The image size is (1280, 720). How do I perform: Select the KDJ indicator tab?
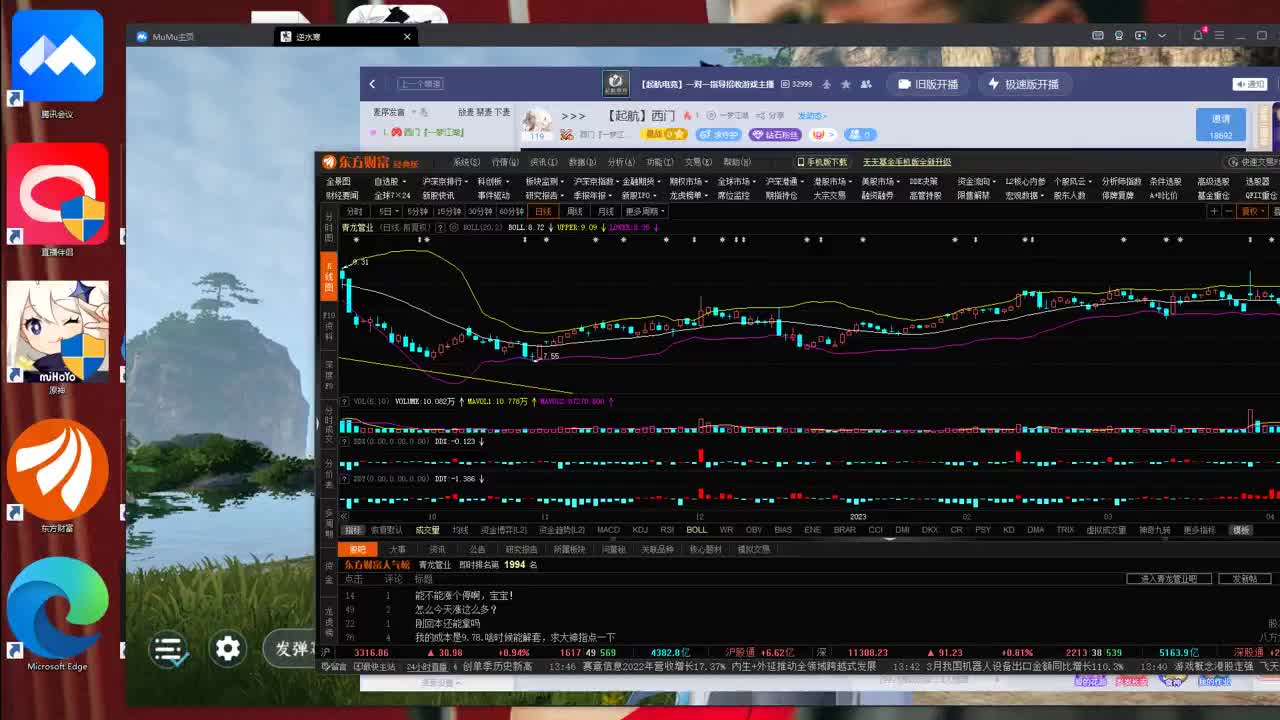[x=640, y=530]
